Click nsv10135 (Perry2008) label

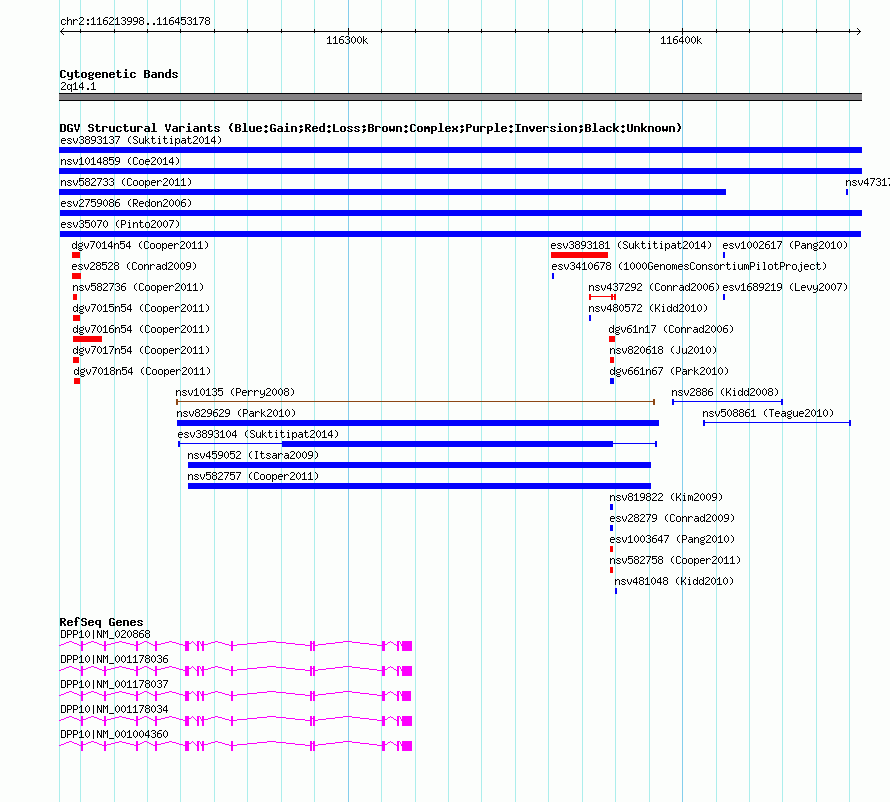click(x=235, y=392)
